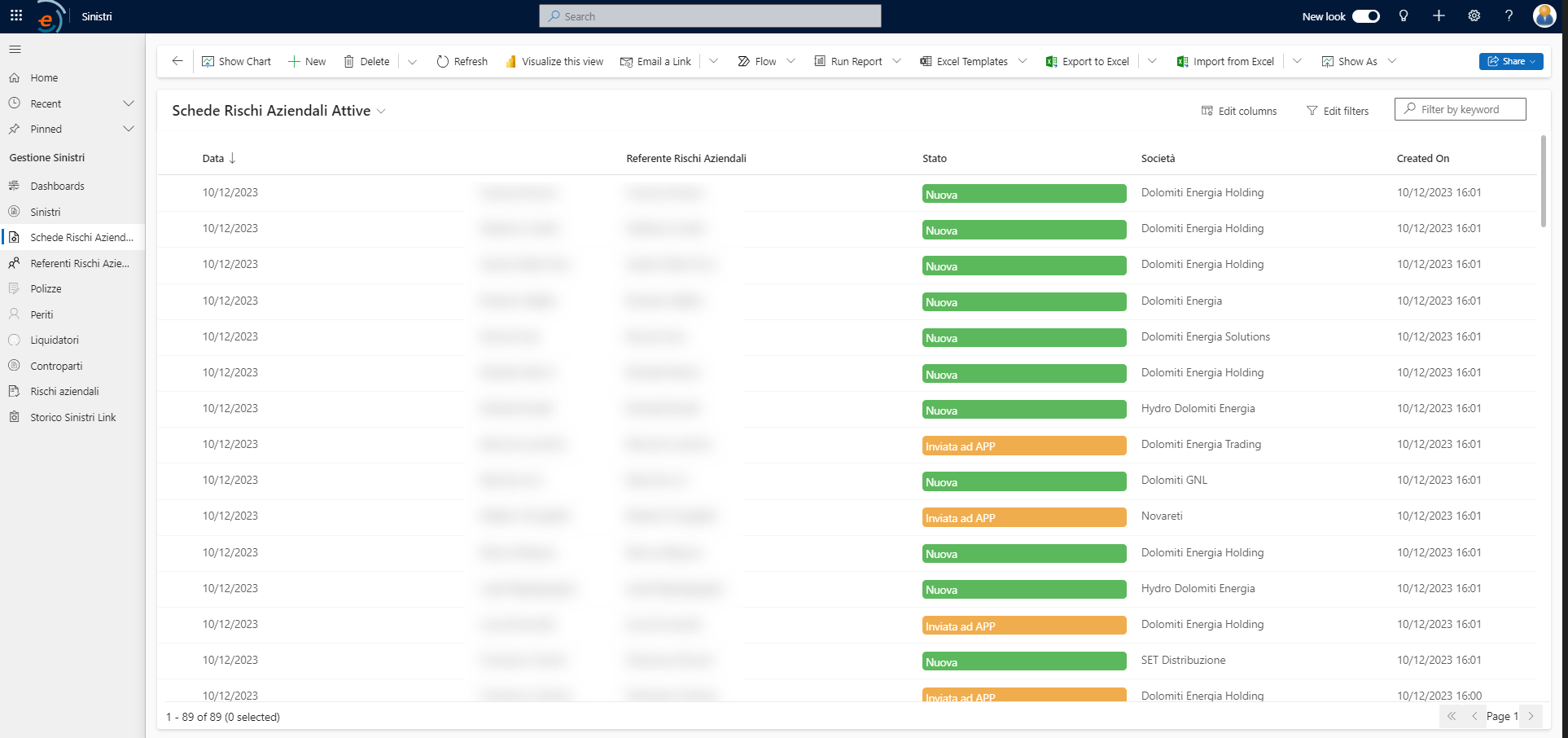Open the Flow command
The height and width of the screenshot is (738, 1568).
coord(757,61)
